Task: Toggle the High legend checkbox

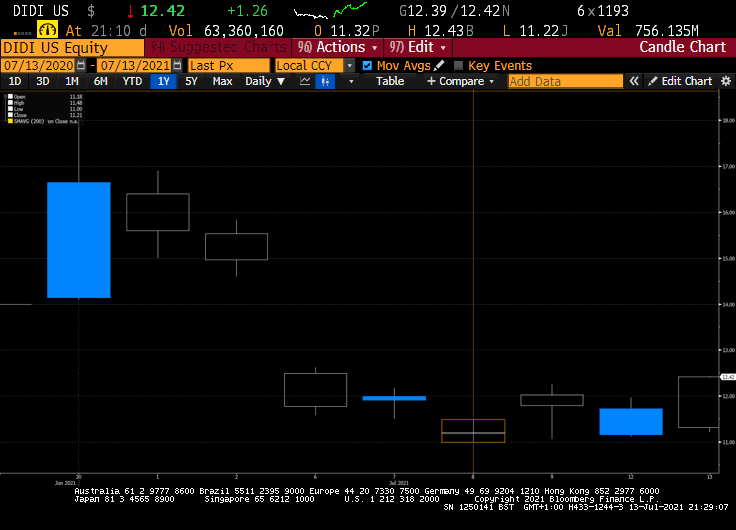Action: click(x=10, y=103)
